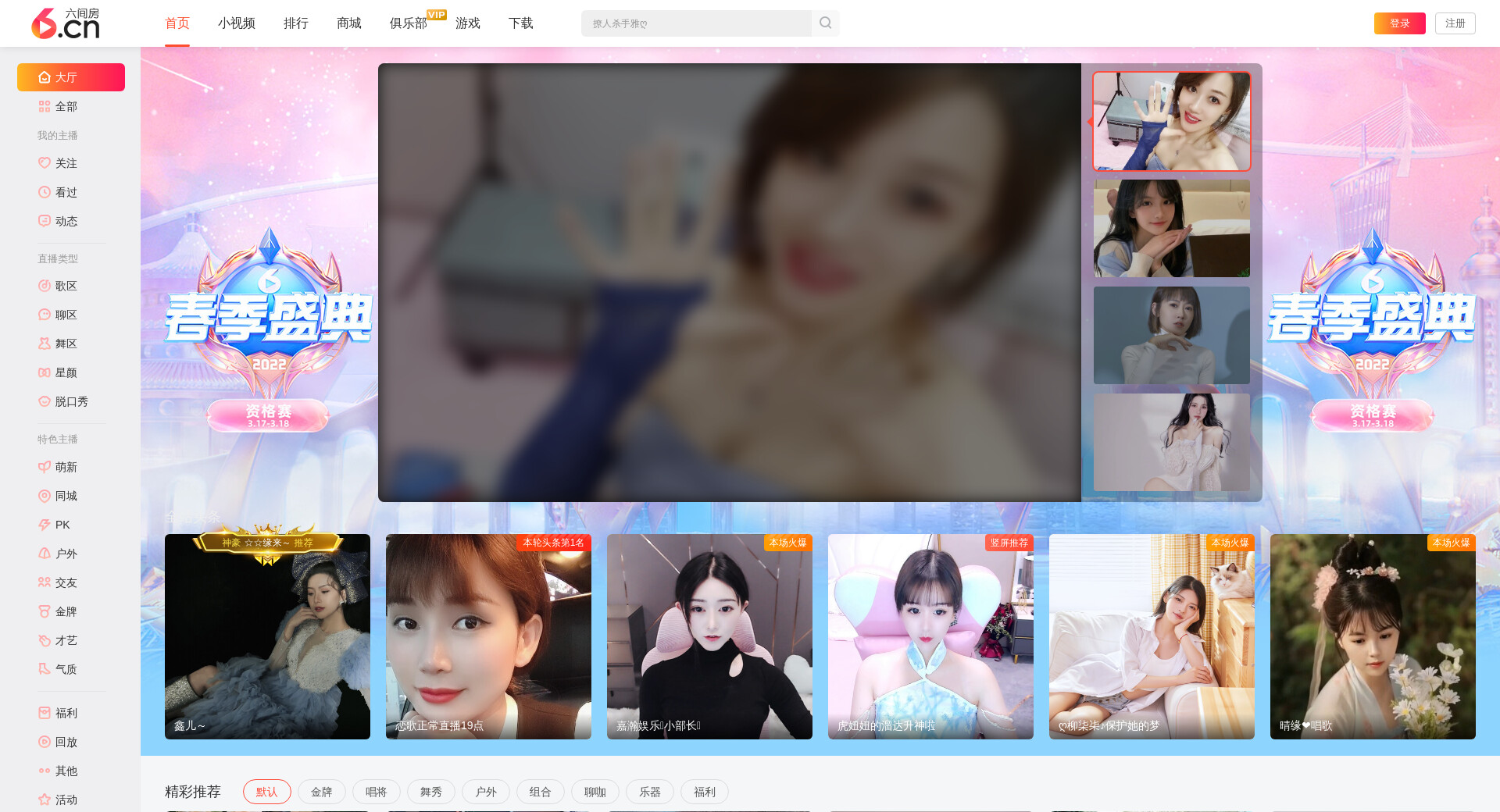
Task: Select the third stream thumbnail in the player list
Action: click(1172, 336)
